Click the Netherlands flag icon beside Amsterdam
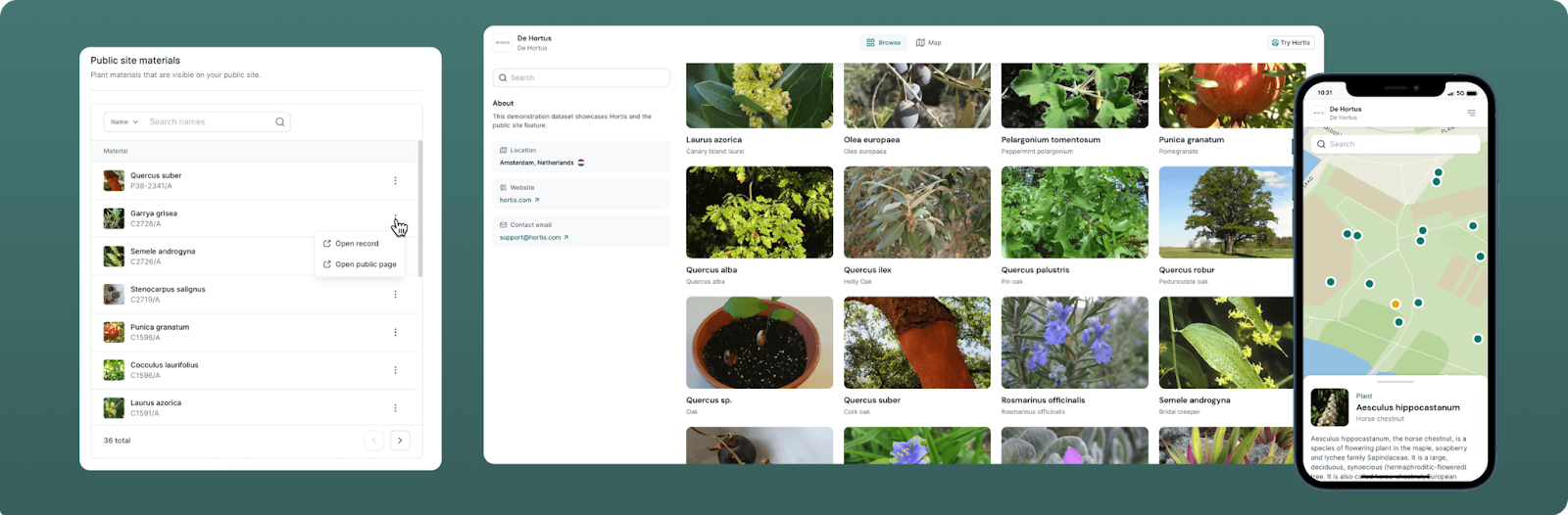 pos(581,163)
